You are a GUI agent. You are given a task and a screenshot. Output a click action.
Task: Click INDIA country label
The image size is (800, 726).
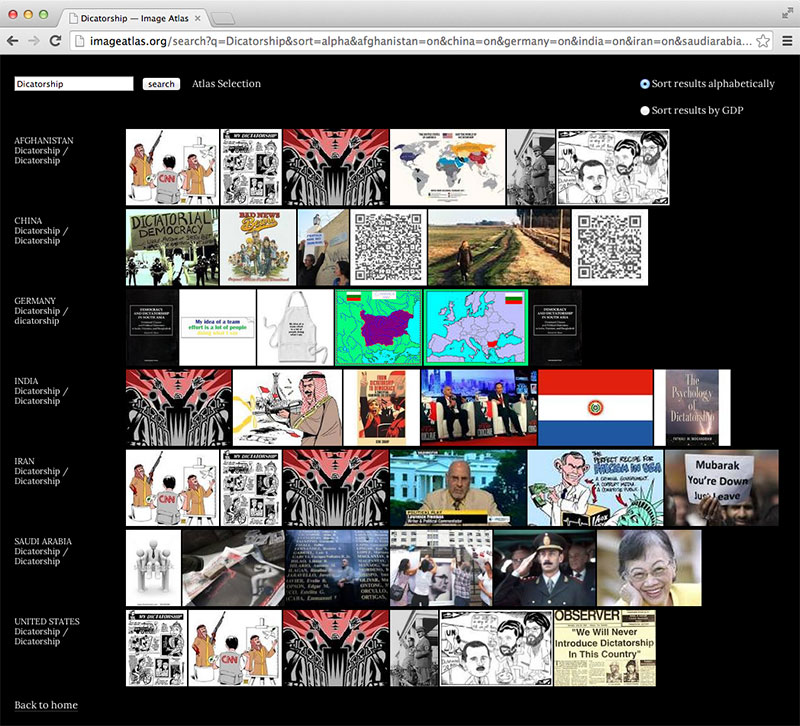tap(26, 381)
